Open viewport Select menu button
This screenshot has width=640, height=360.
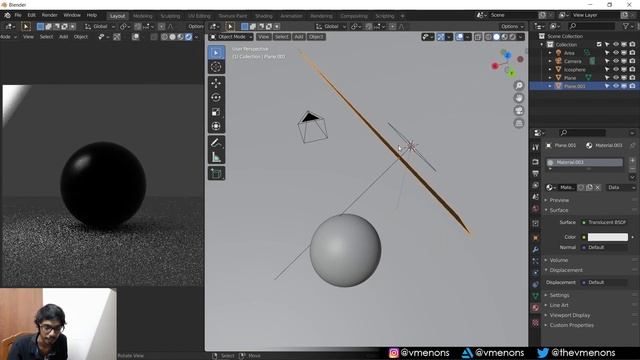tap(281, 37)
